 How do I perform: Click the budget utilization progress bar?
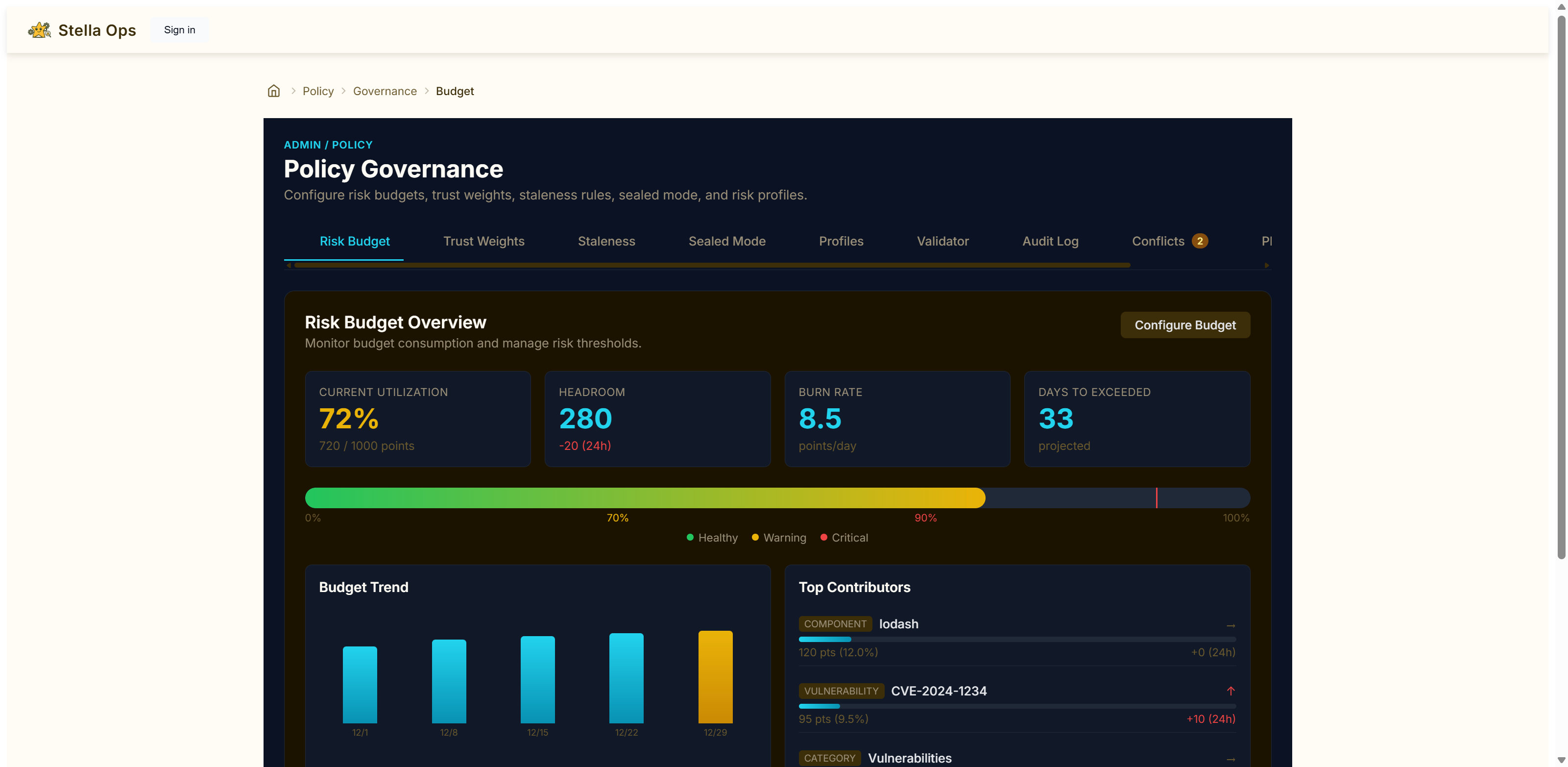(777, 498)
